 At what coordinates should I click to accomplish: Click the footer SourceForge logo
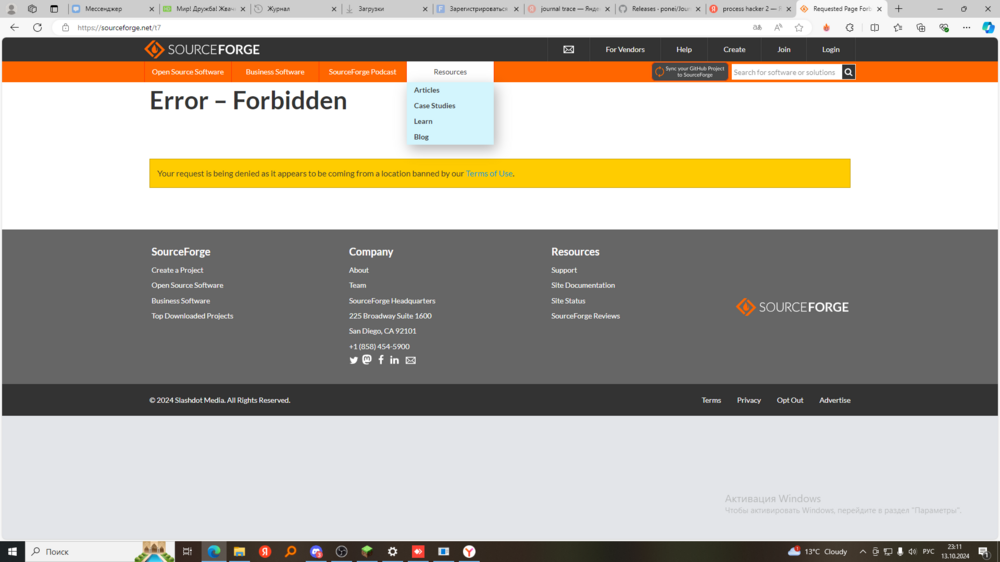pyautogui.click(x=792, y=307)
